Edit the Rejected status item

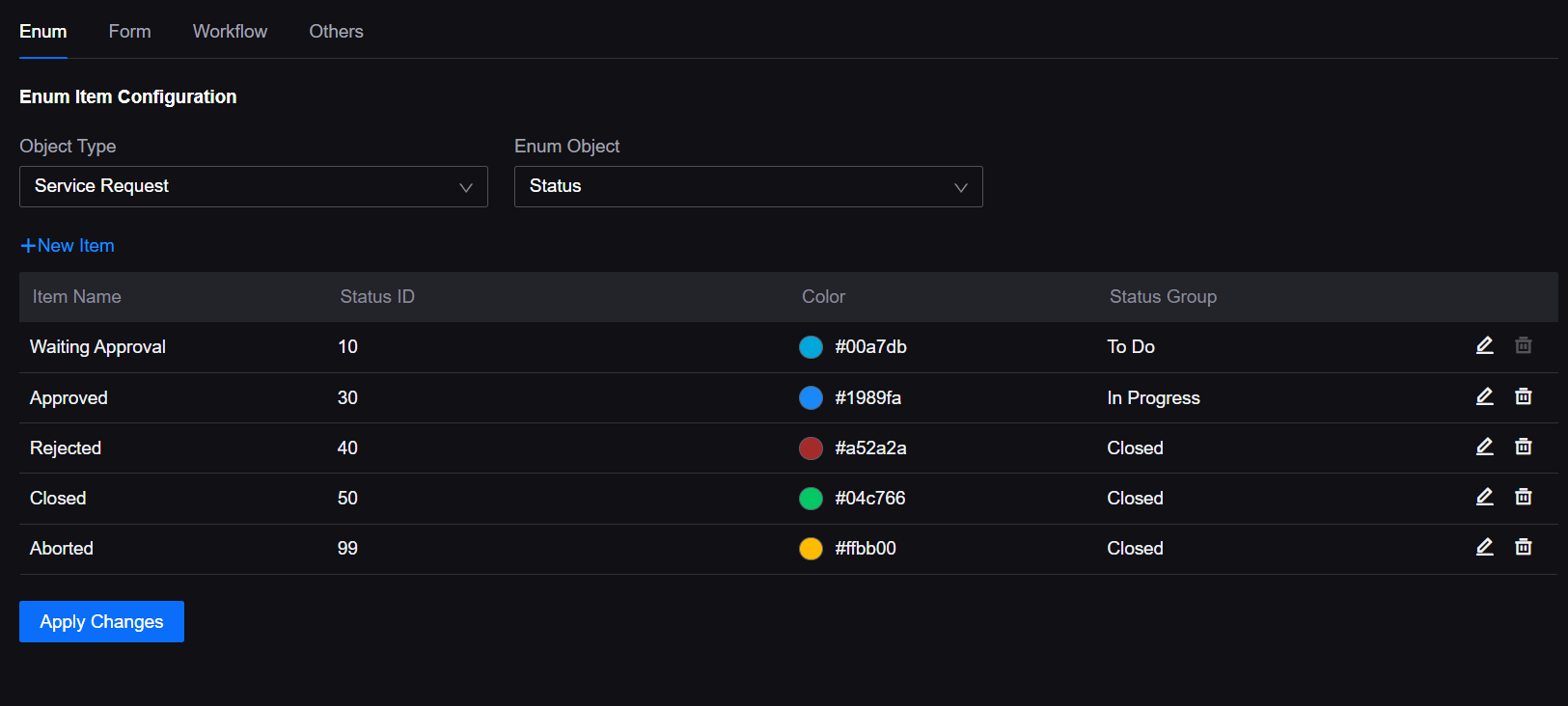pyautogui.click(x=1484, y=447)
